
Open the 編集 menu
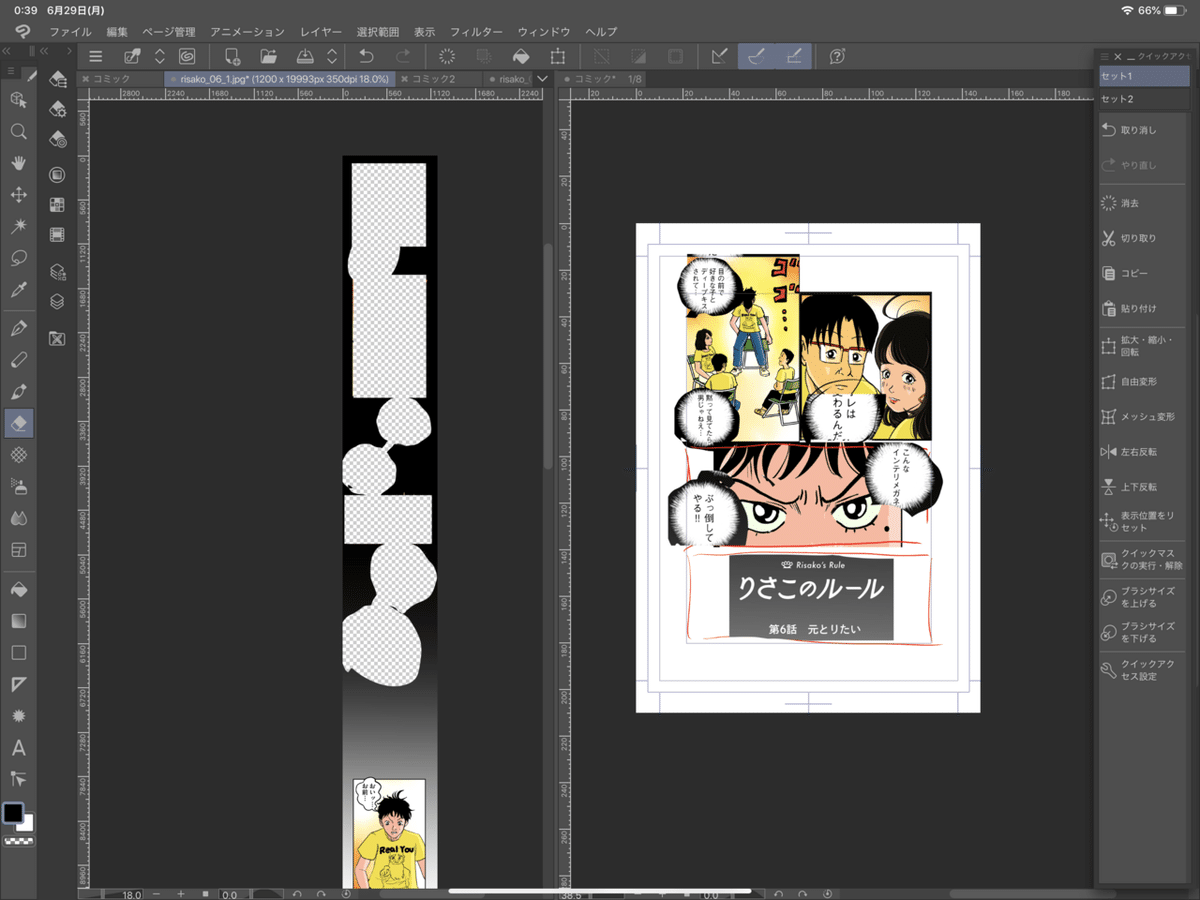point(117,32)
